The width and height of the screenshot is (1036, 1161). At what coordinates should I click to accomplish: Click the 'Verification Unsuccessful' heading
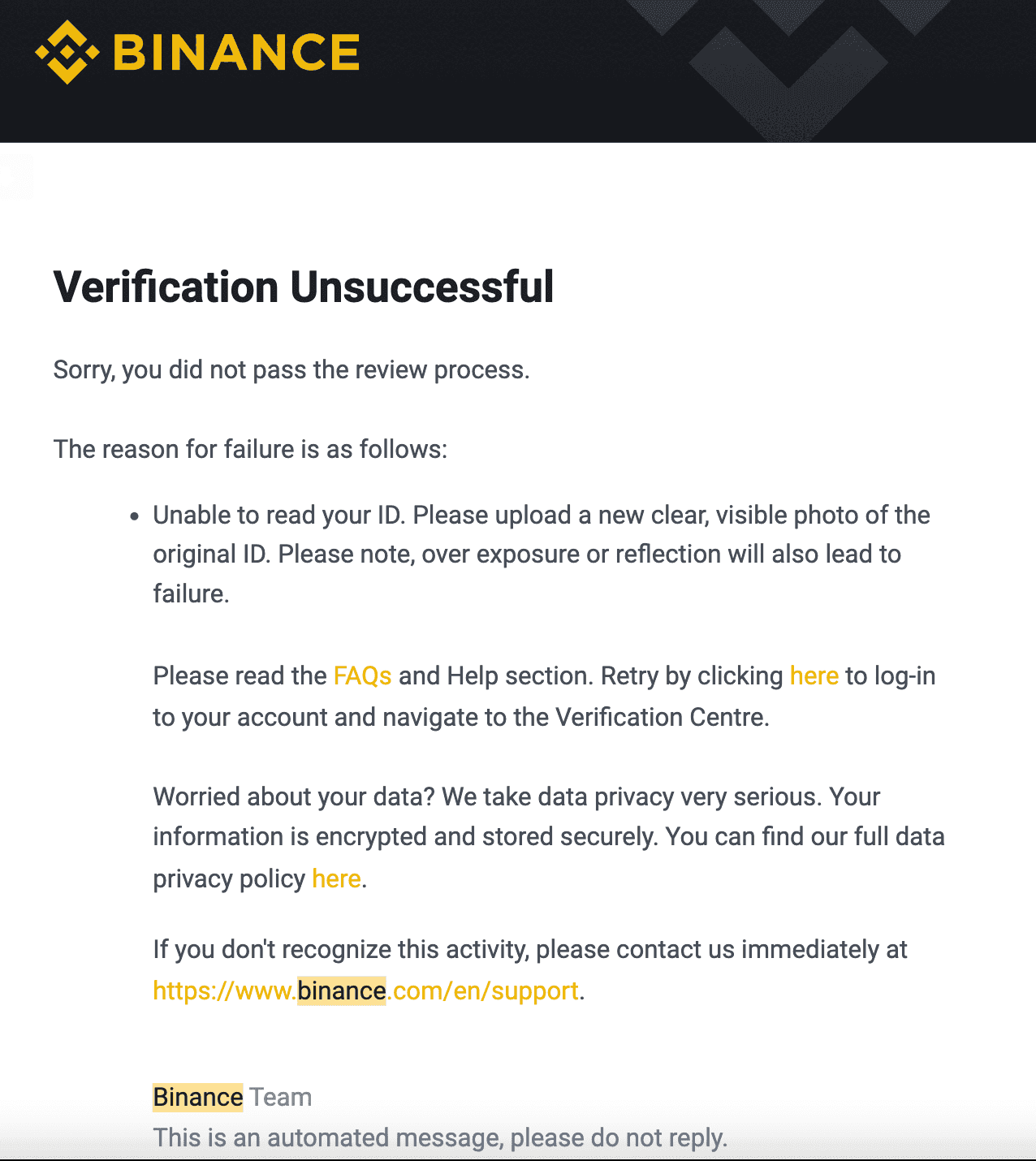coord(304,287)
